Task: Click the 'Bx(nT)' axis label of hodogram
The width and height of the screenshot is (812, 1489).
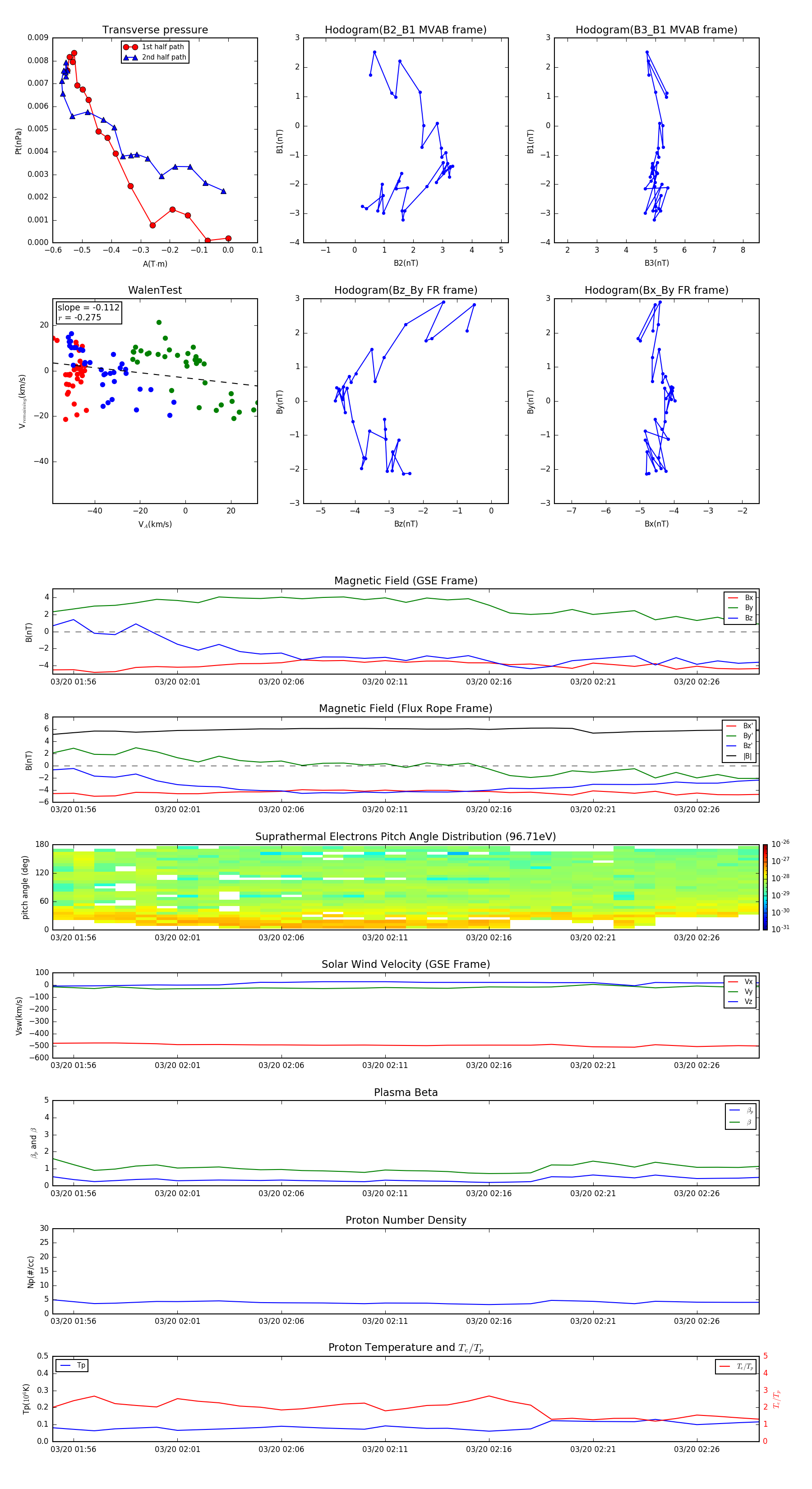Action: click(x=656, y=524)
